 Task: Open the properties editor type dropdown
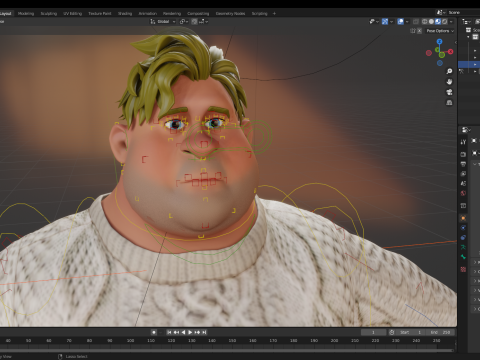click(x=466, y=129)
